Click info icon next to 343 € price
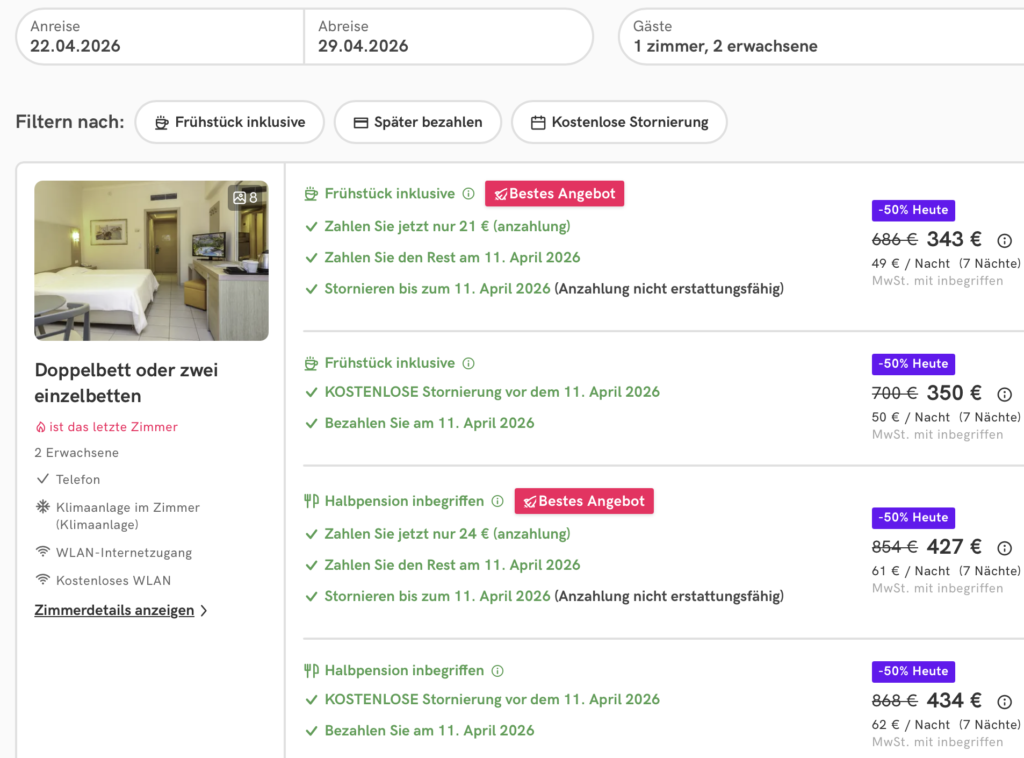Viewport: 1024px width, 758px height. (1005, 240)
